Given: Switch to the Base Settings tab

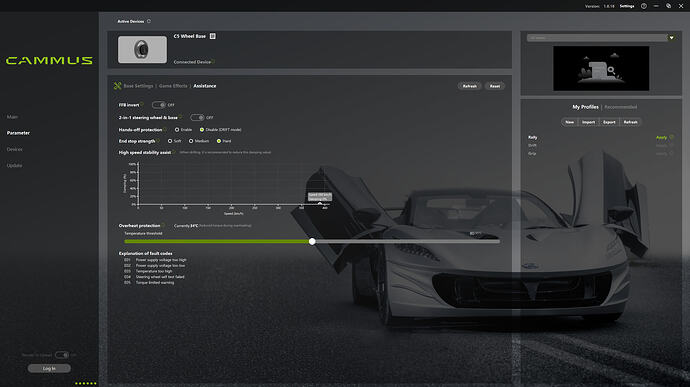Looking at the screenshot, I should click(x=138, y=86).
